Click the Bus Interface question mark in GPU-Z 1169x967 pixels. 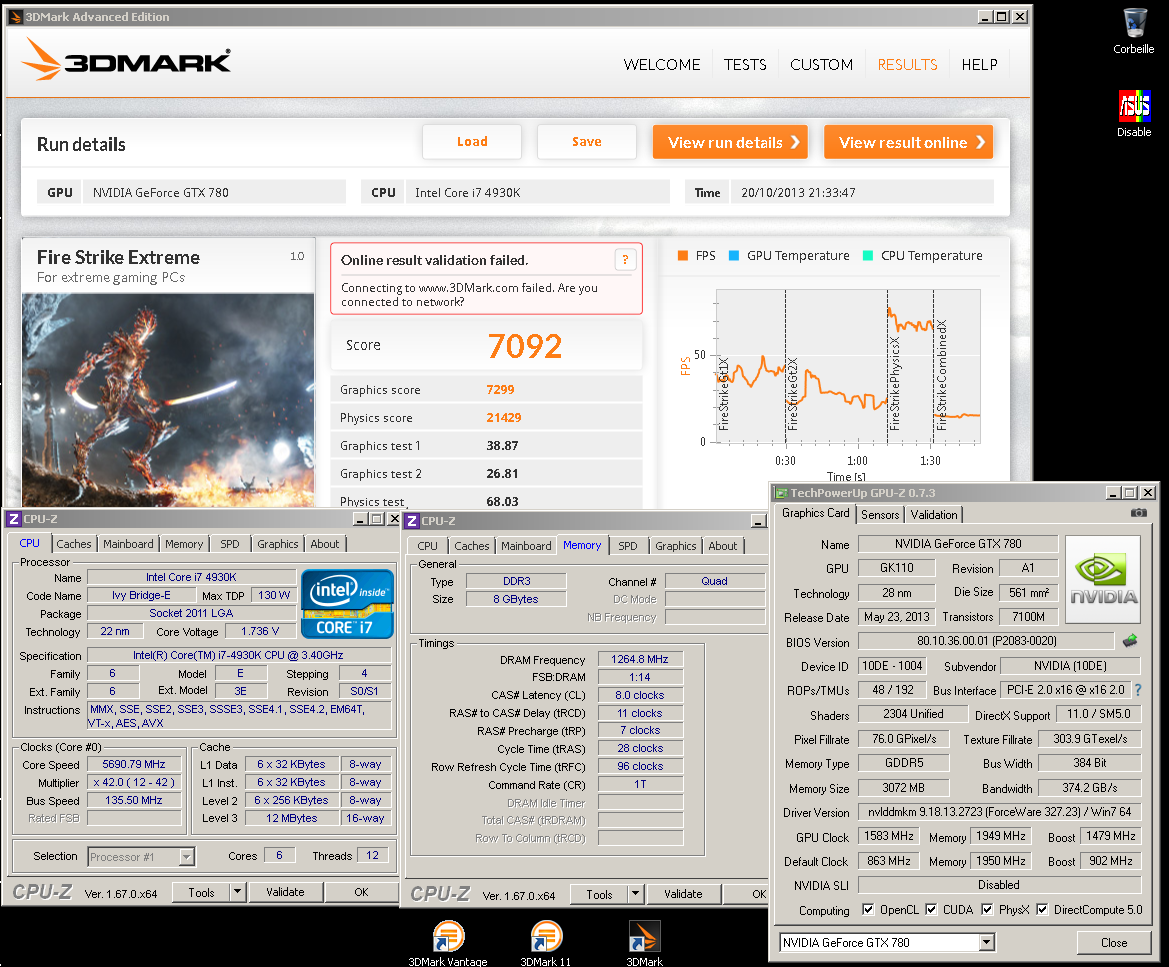pyautogui.click(x=1138, y=690)
